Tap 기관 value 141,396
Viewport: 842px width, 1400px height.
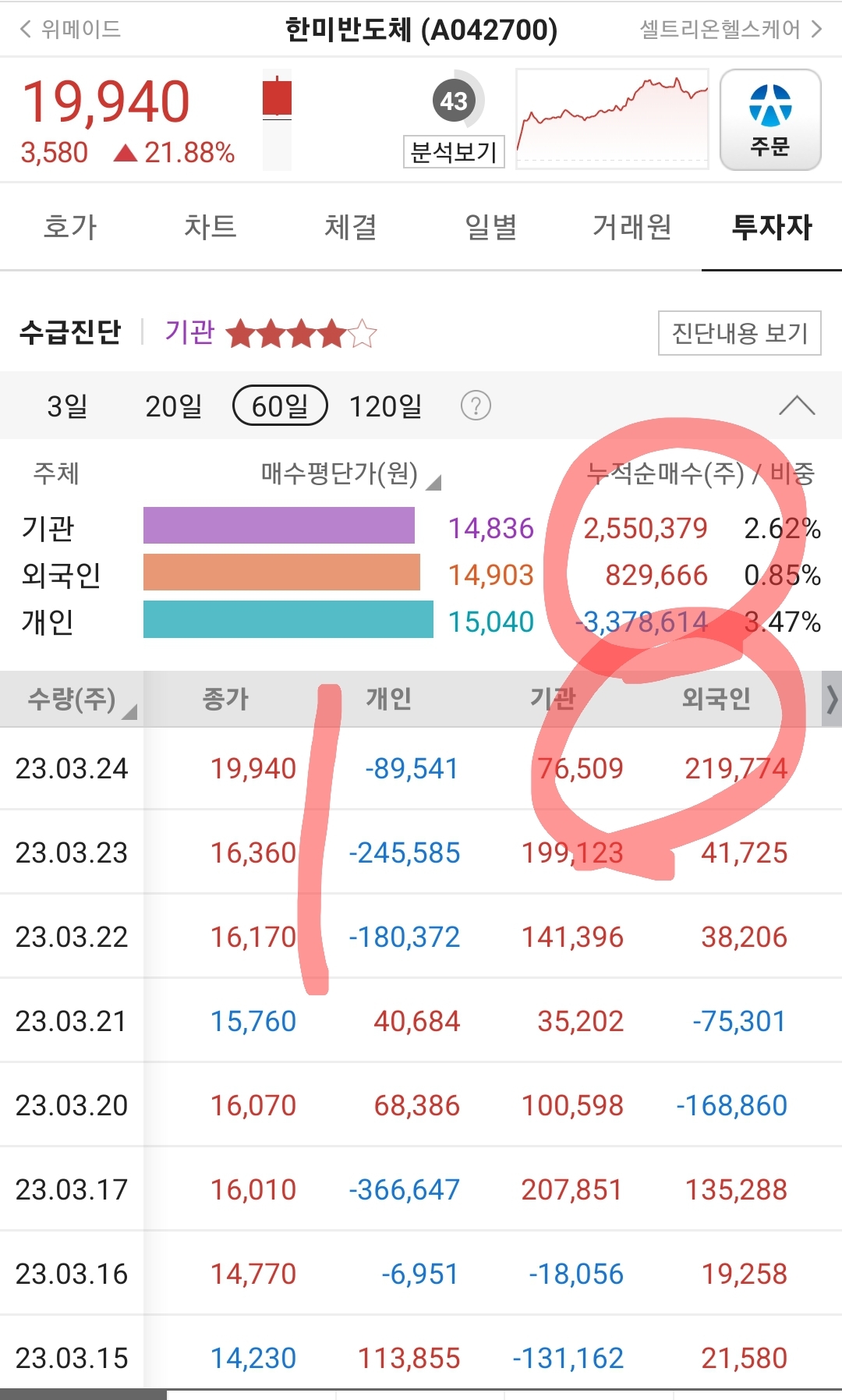pyautogui.click(x=572, y=937)
